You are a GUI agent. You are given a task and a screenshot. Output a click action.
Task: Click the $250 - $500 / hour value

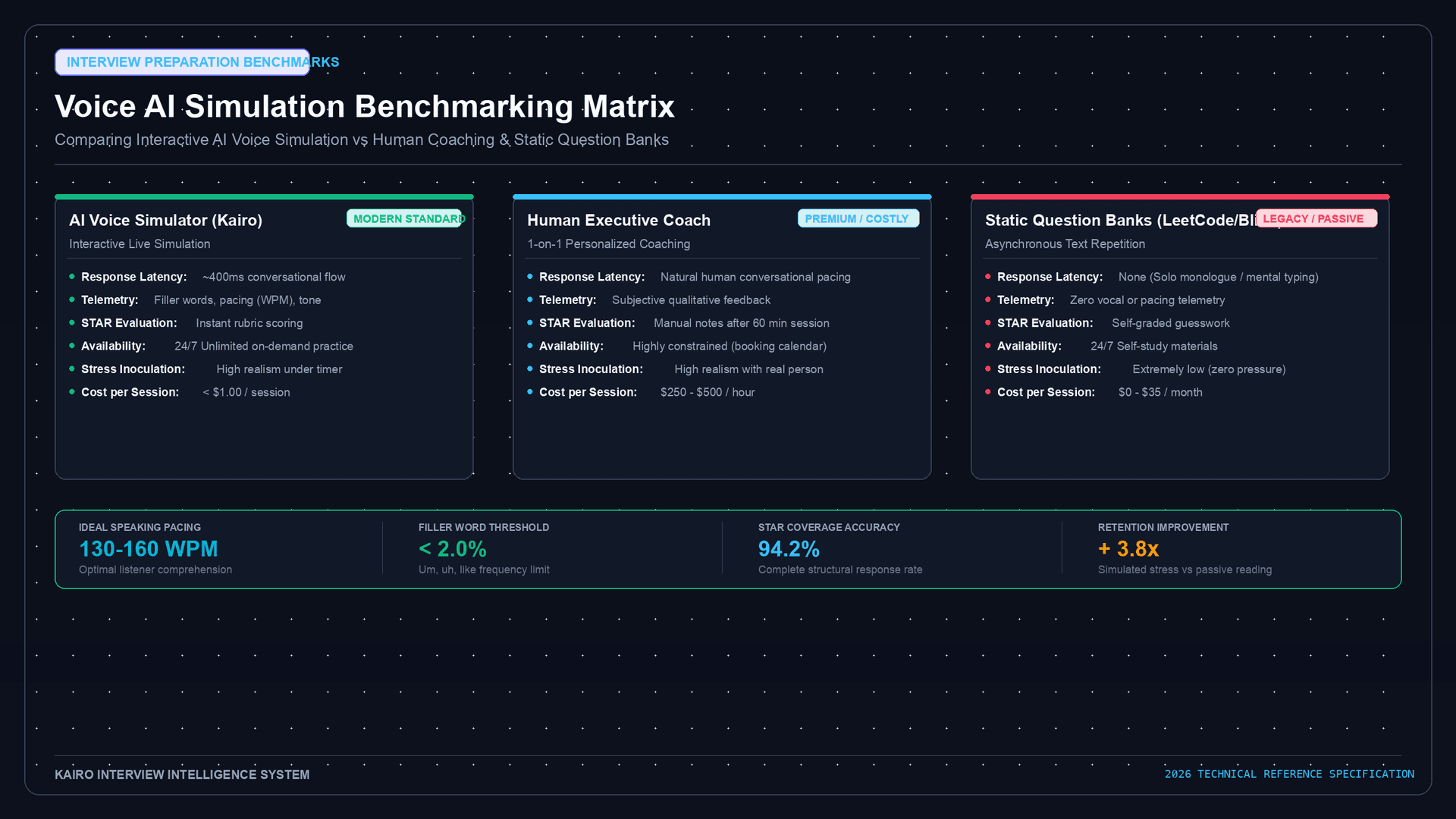point(708,393)
